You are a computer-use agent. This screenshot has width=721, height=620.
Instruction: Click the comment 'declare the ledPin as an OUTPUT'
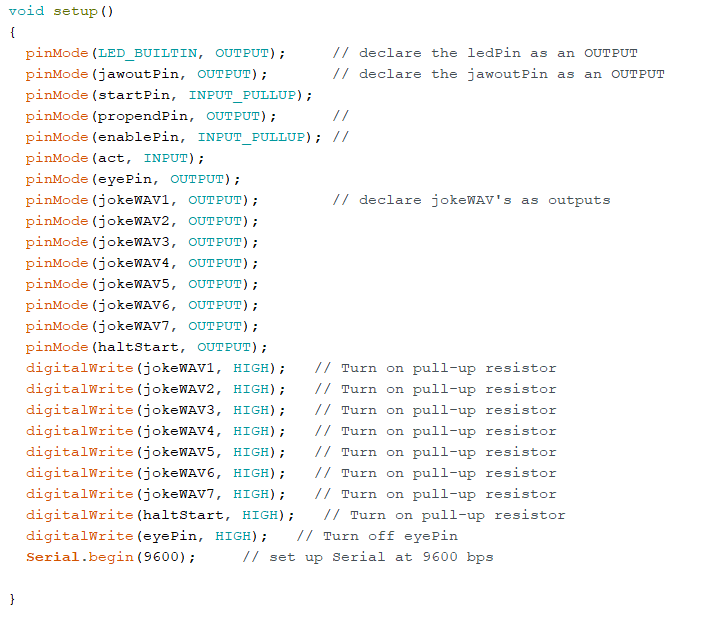point(485,53)
